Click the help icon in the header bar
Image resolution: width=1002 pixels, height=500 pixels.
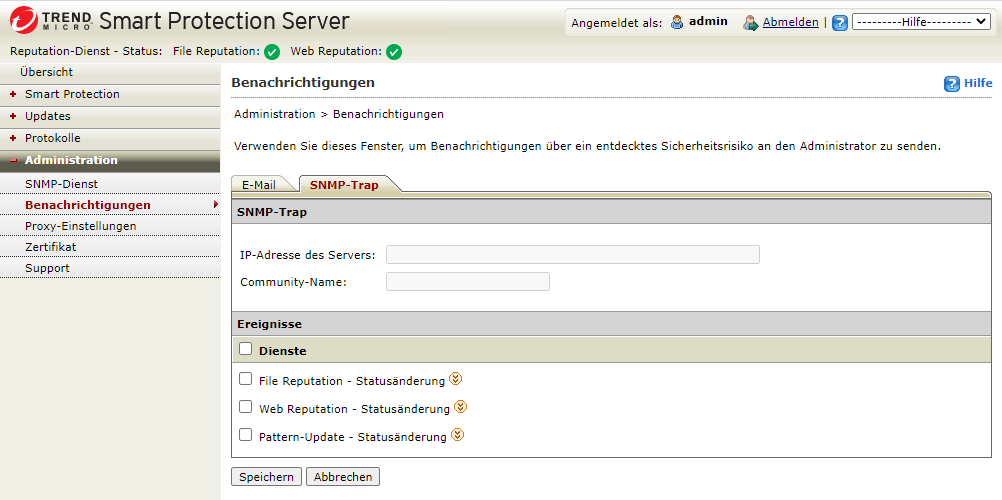[840, 23]
